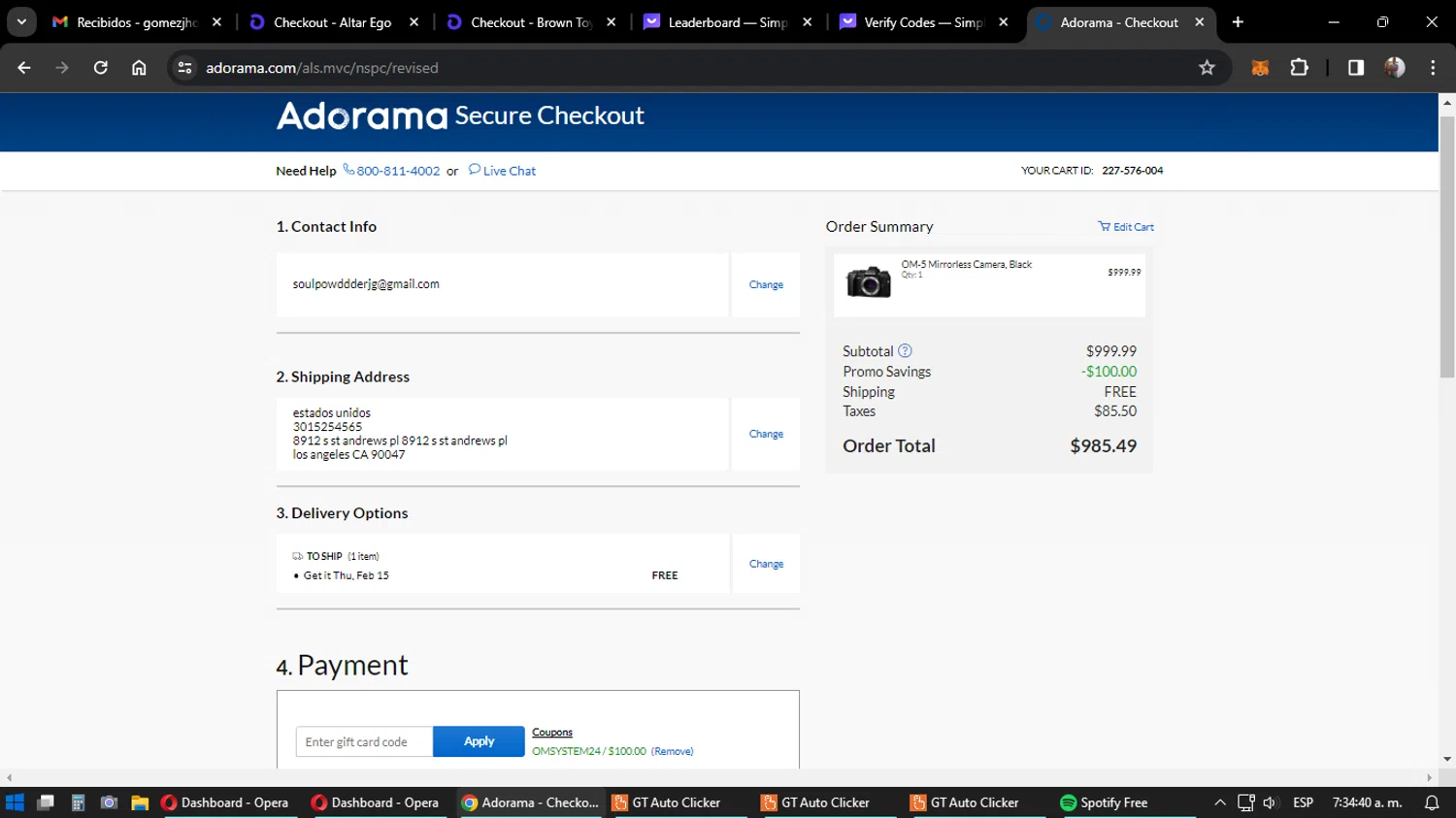The width and height of the screenshot is (1456, 818).
Task: Switch to Checkout - Brown Toy tab
Action: tap(530, 21)
